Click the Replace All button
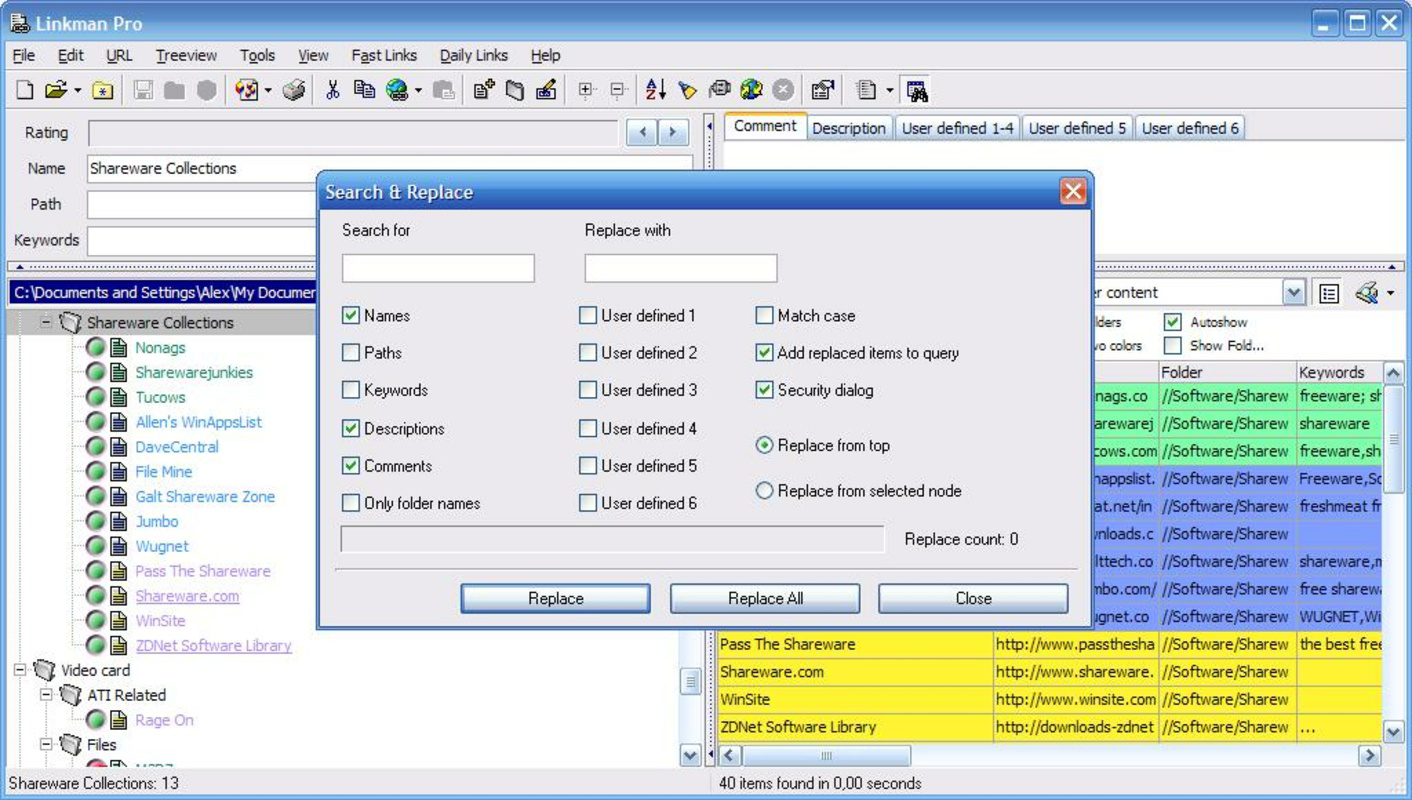Image resolution: width=1412 pixels, height=800 pixels. [765, 598]
